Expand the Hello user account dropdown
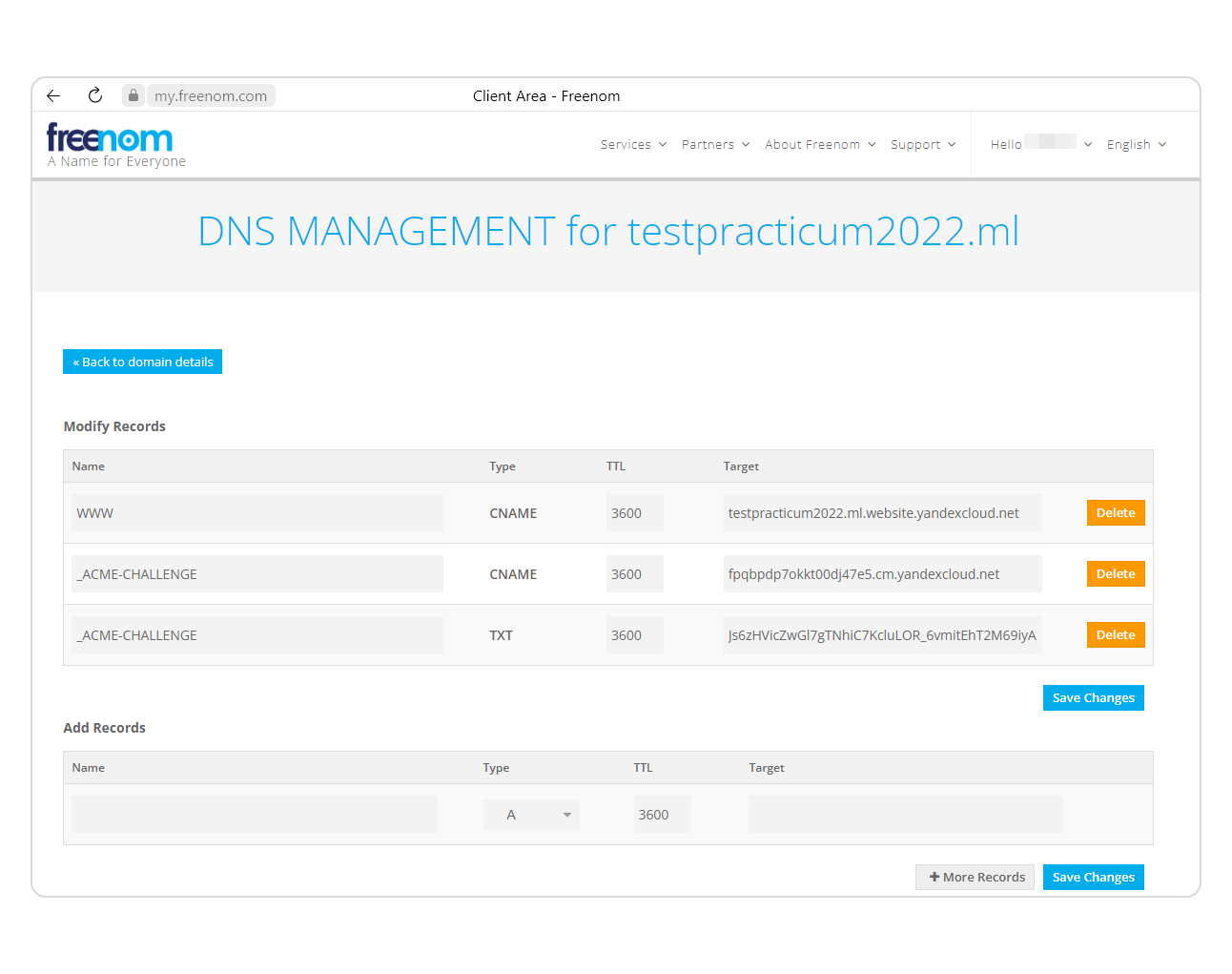Image resolution: width=1232 pixels, height=974 pixels. 1040,144
